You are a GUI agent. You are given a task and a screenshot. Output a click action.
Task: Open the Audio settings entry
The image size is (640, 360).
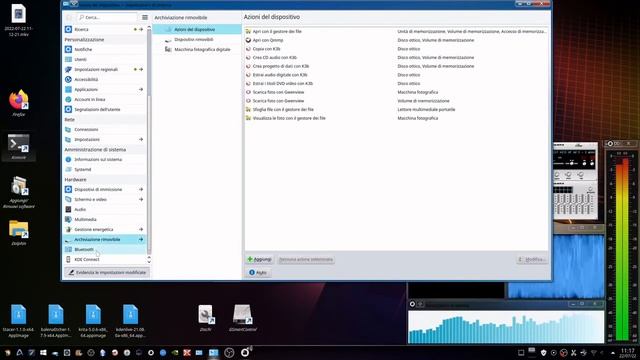pyautogui.click(x=104, y=209)
